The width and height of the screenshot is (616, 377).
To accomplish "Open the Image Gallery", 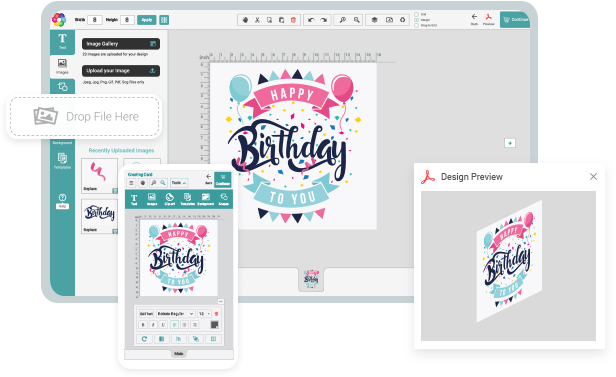I will 121,44.
